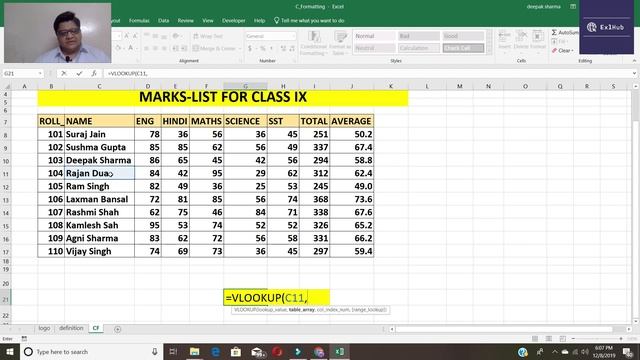
Task: Open the Help ribbon tab
Action: [260, 20]
